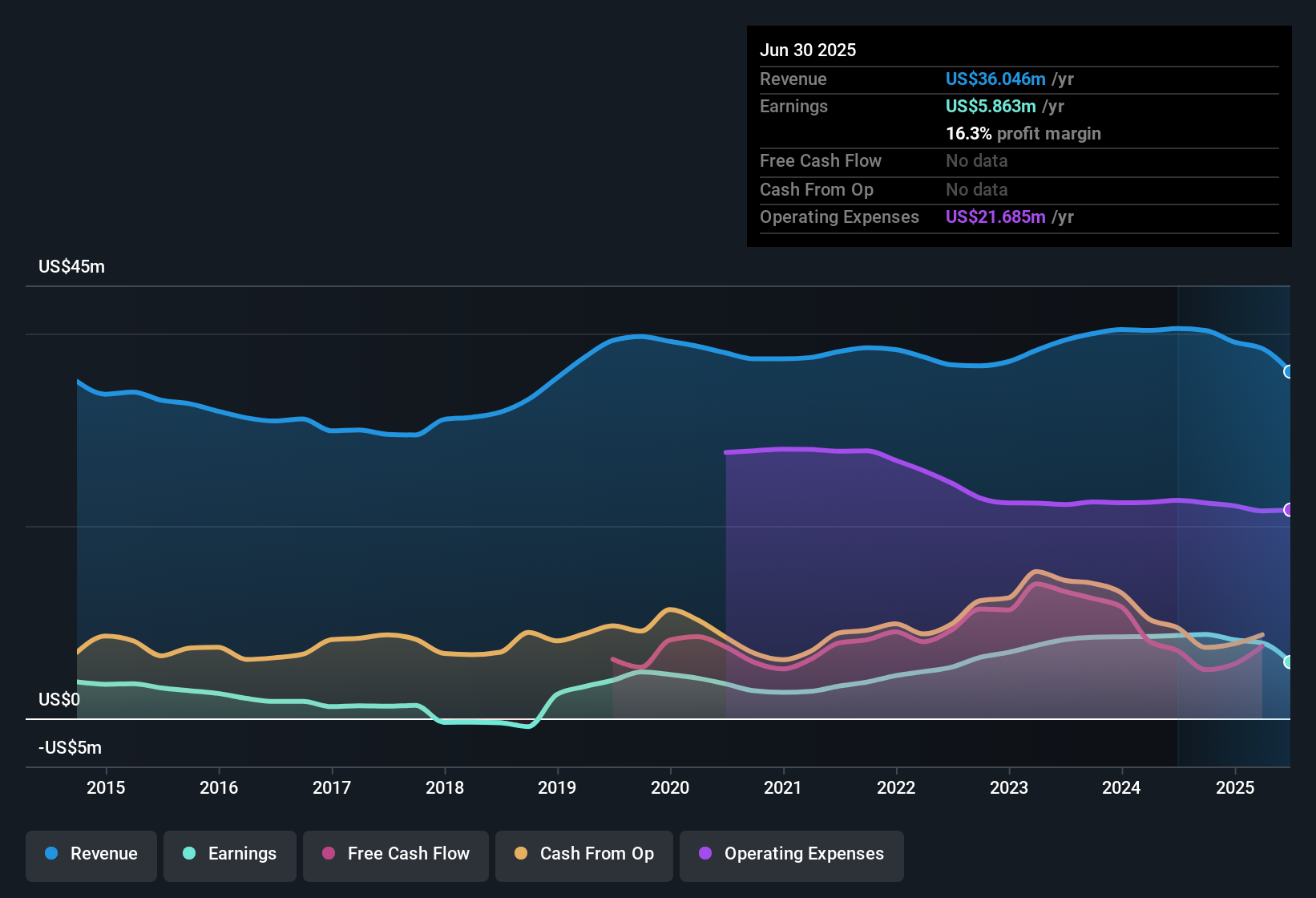Viewport: 1316px width, 898px height.
Task: Select the 2025 label on time axis
Action: point(1235,787)
